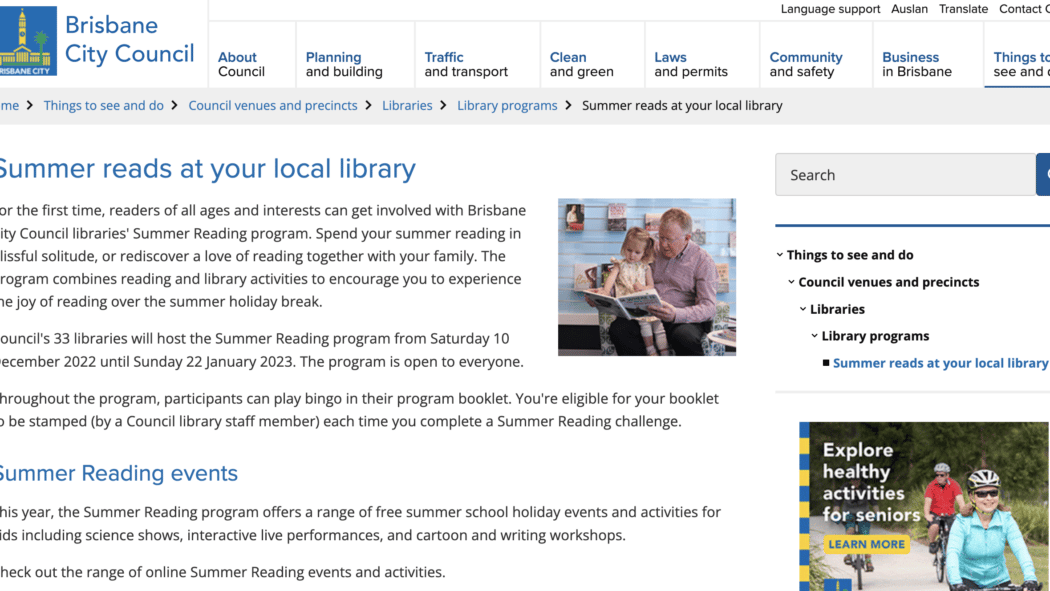Open the Auslan link at the top
This screenshot has width=1050, height=591.
[x=909, y=9]
